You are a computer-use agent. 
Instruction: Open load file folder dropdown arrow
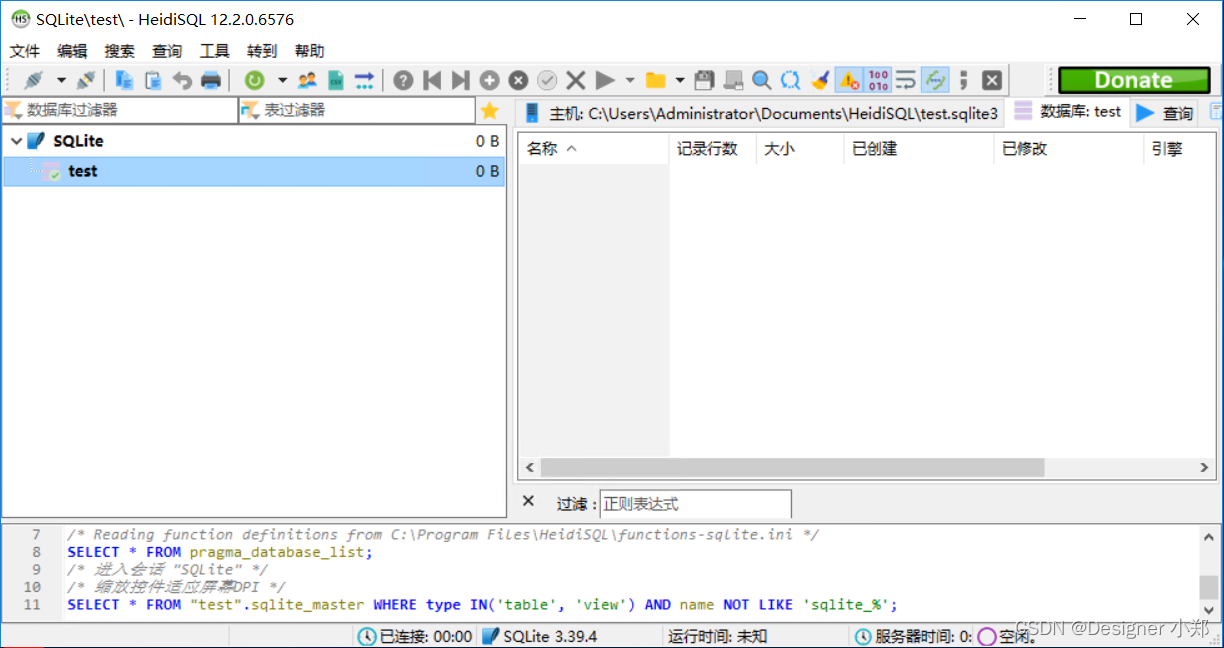pyautogui.click(x=681, y=80)
